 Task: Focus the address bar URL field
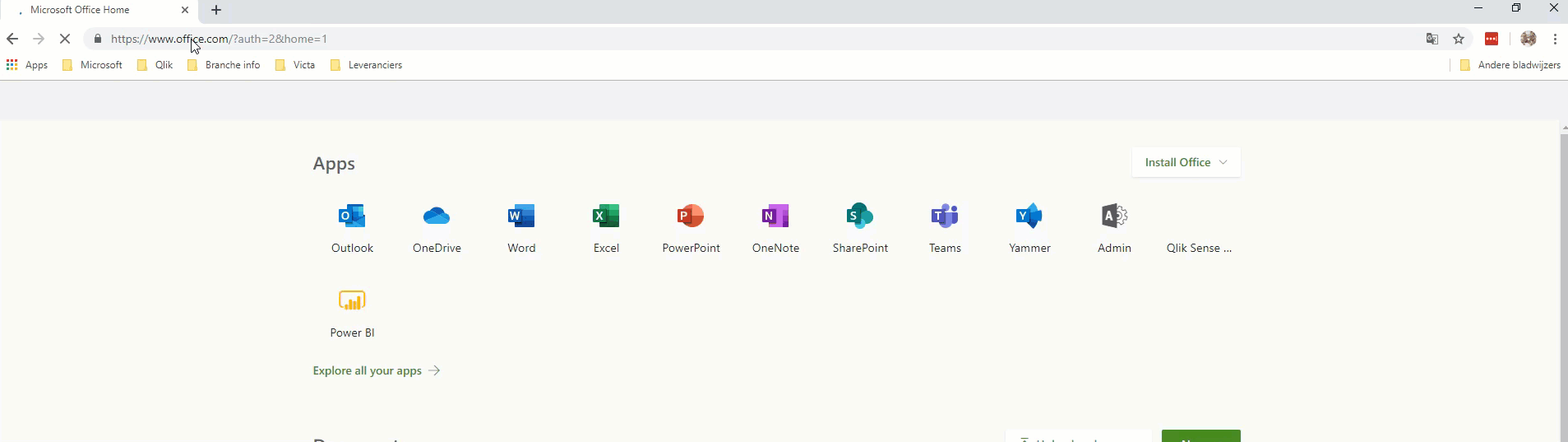[x=756, y=39]
